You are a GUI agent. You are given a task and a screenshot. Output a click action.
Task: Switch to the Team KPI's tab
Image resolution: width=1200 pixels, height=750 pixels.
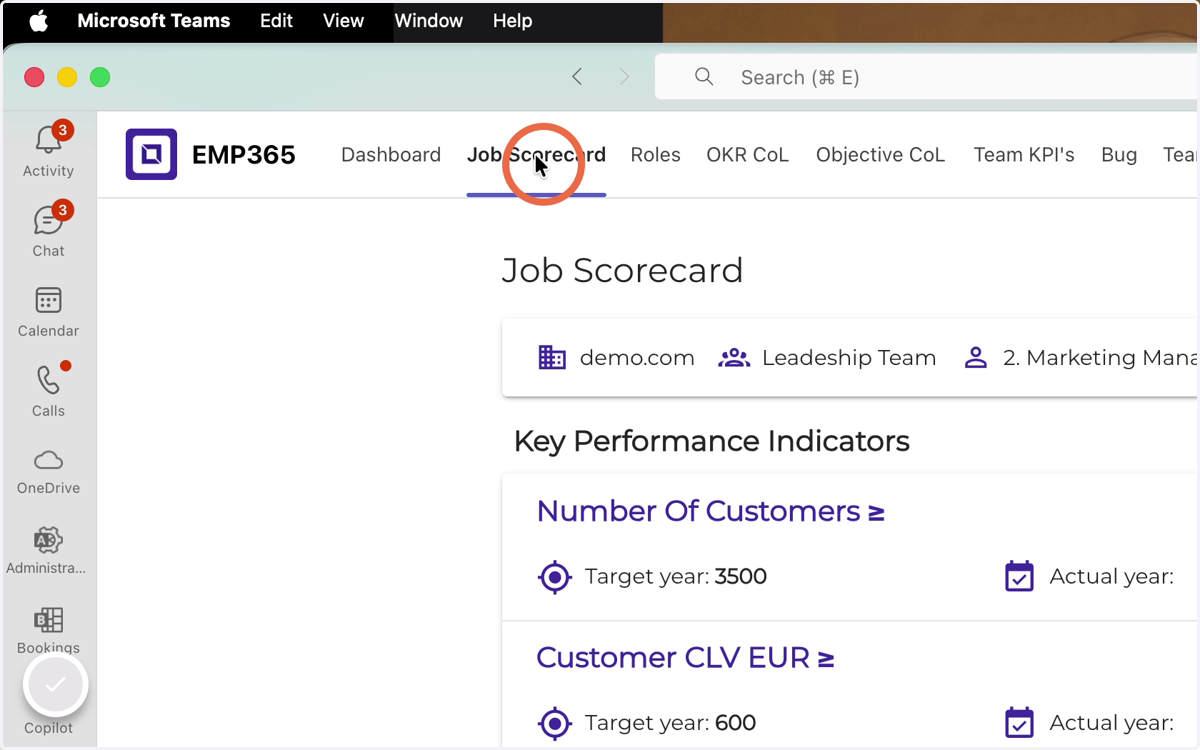click(1024, 155)
